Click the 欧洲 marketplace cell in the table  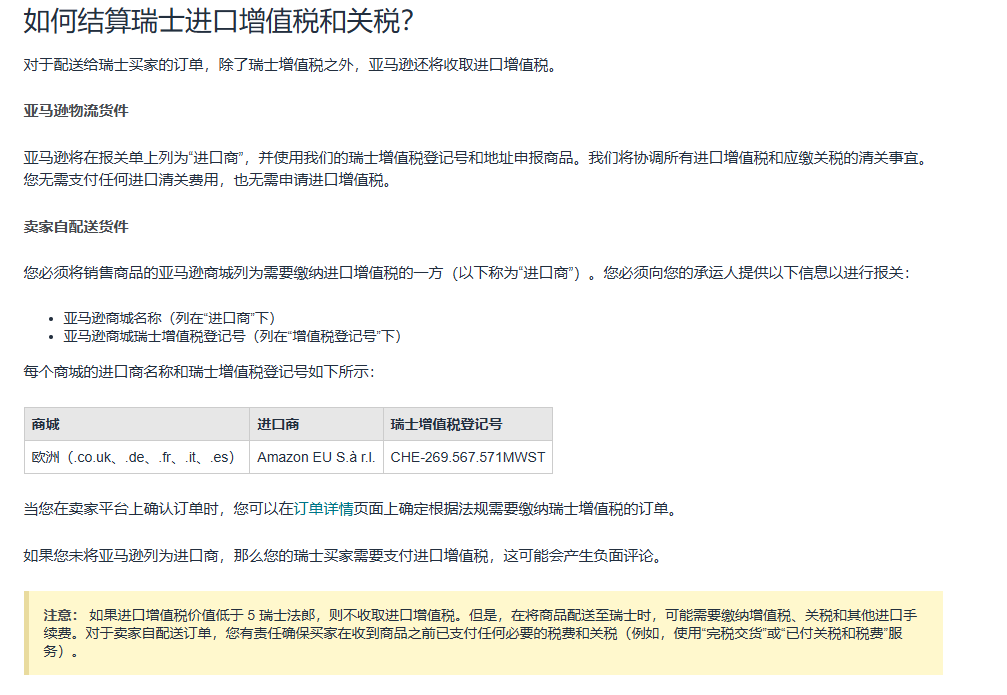(132, 457)
